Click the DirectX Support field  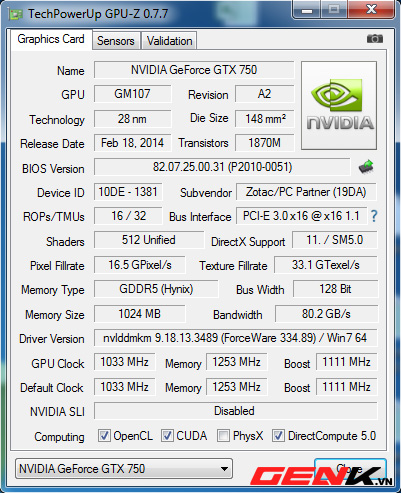click(x=335, y=240)
